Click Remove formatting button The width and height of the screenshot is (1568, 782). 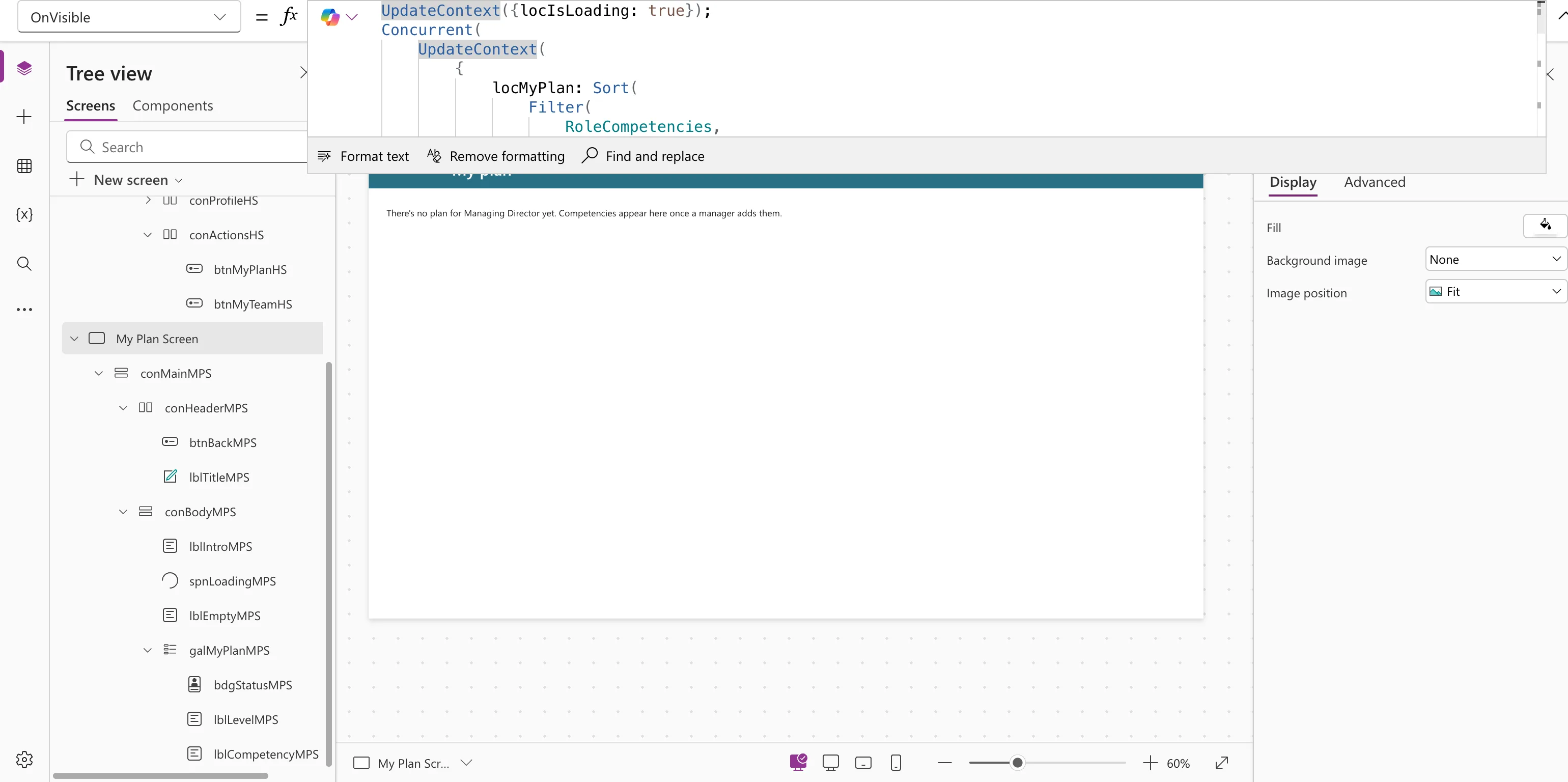496,156
